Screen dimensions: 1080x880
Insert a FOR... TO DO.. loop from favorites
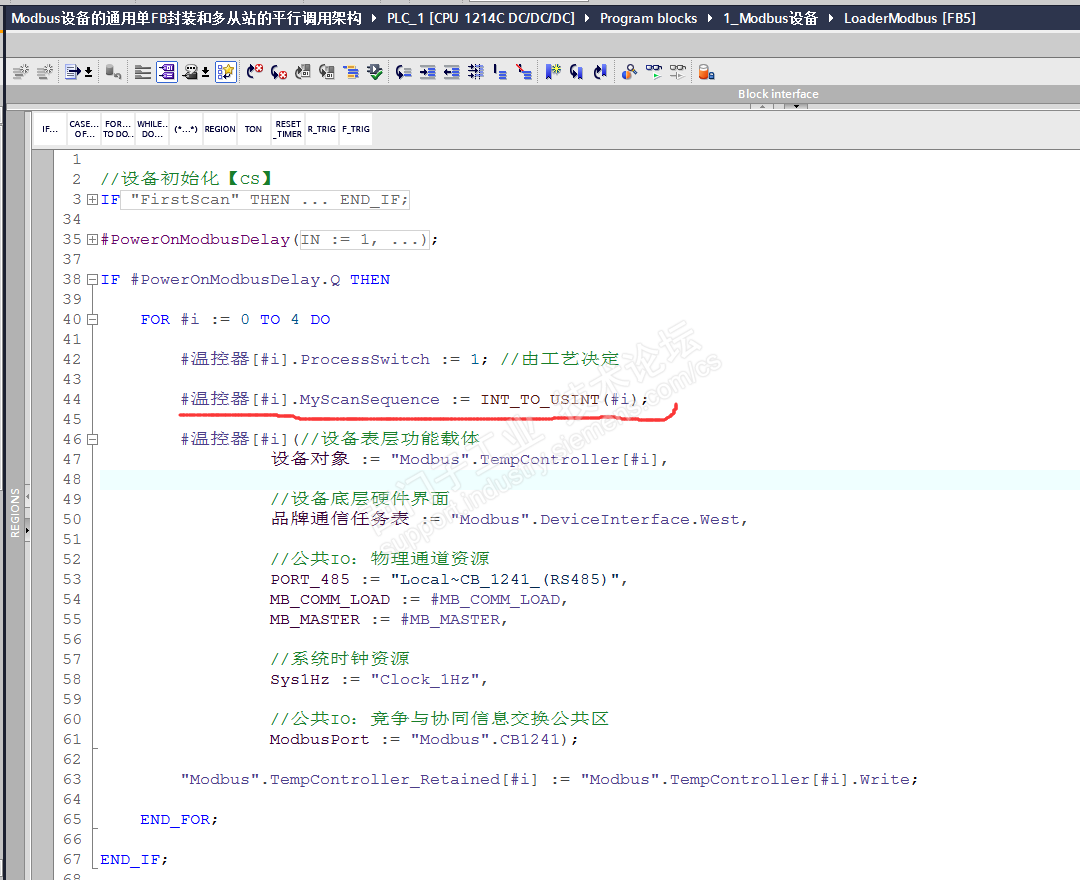[118, 129]
